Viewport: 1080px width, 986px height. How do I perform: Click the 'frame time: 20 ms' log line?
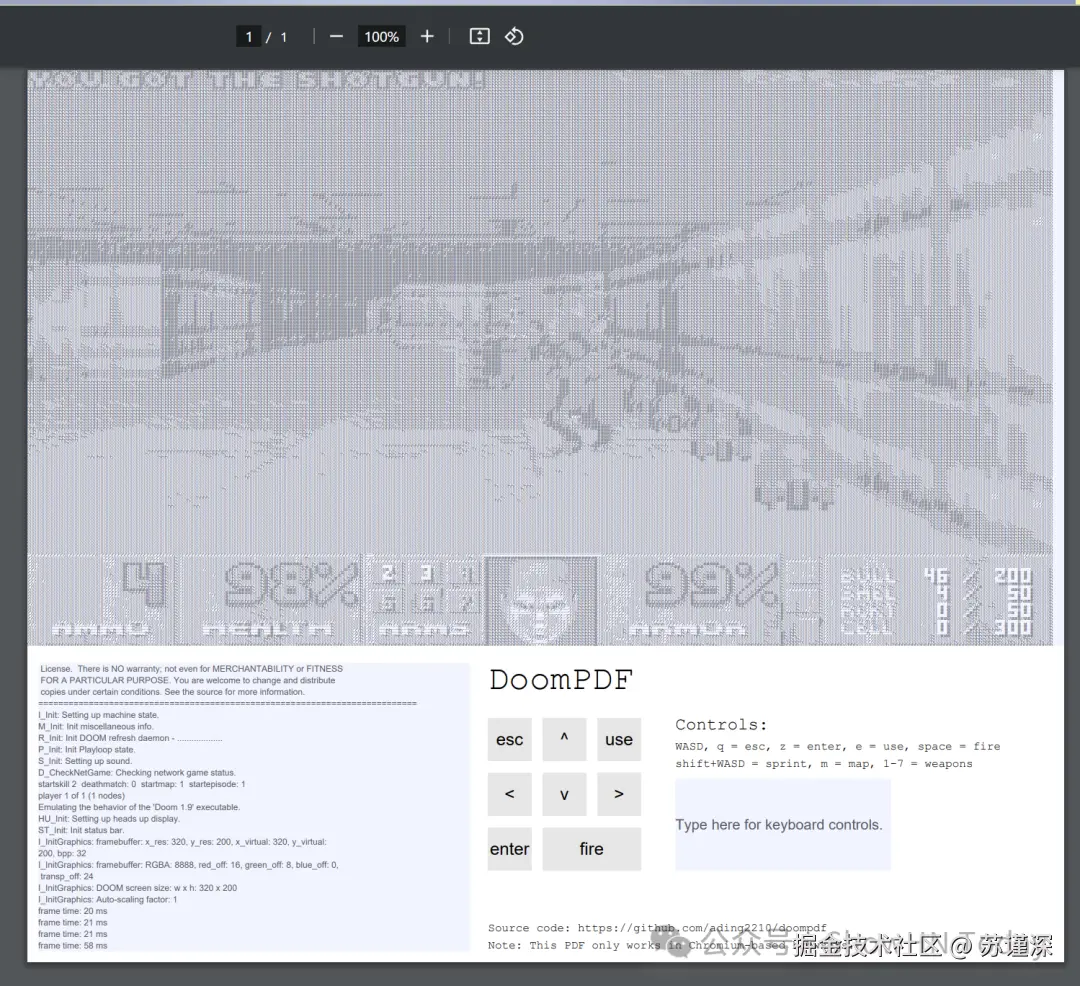pos(73,911)
